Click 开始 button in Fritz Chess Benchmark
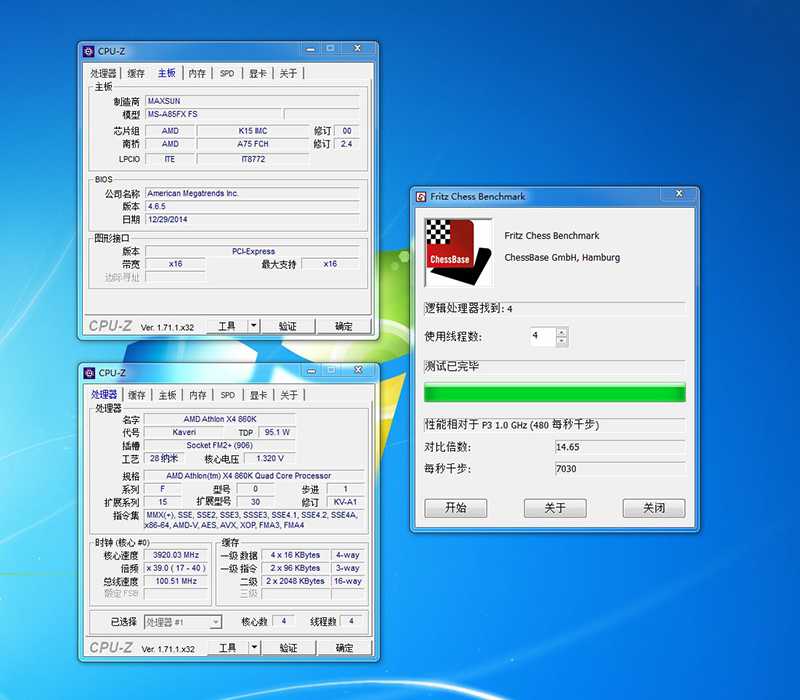The width and height of the screenshot is (800, 700). tap(456, 508)
